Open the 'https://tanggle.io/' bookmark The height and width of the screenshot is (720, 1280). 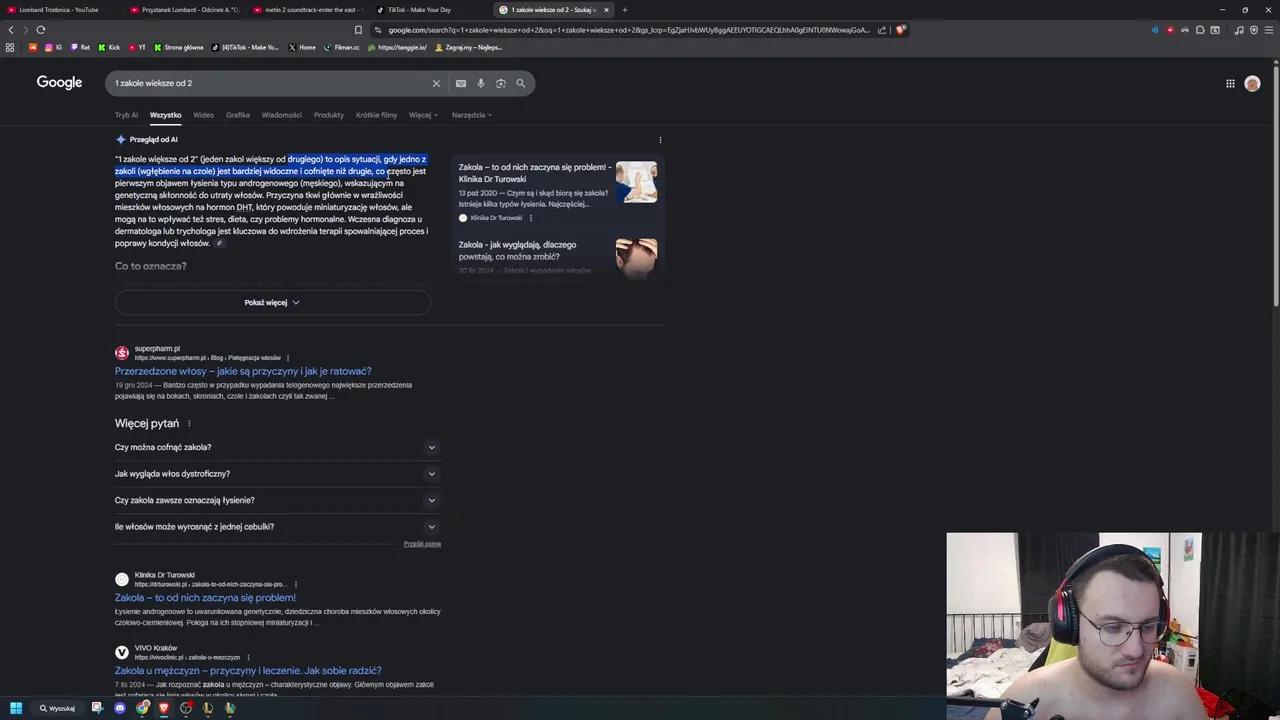click(x=397, y=47)
